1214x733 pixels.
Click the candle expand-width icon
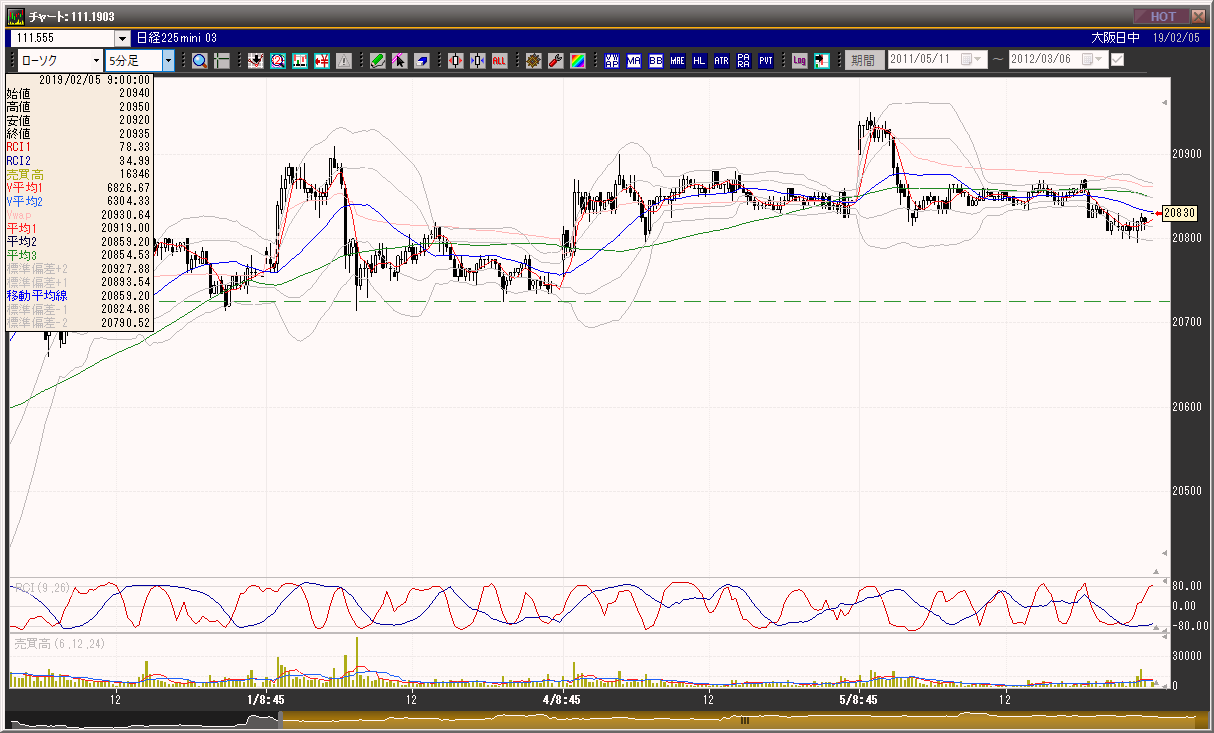(456, 61)
